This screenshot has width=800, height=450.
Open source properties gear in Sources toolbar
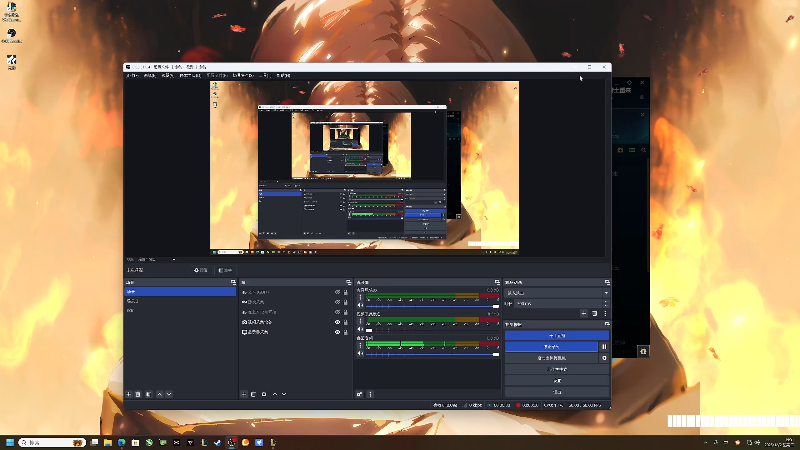click(264, 394)
